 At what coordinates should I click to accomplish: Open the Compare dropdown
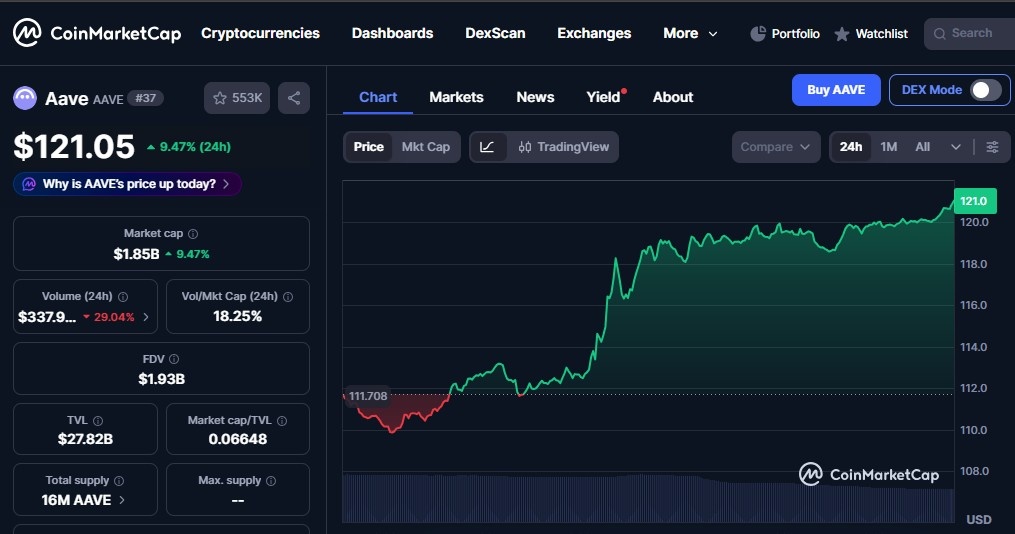tap(775, 147)
